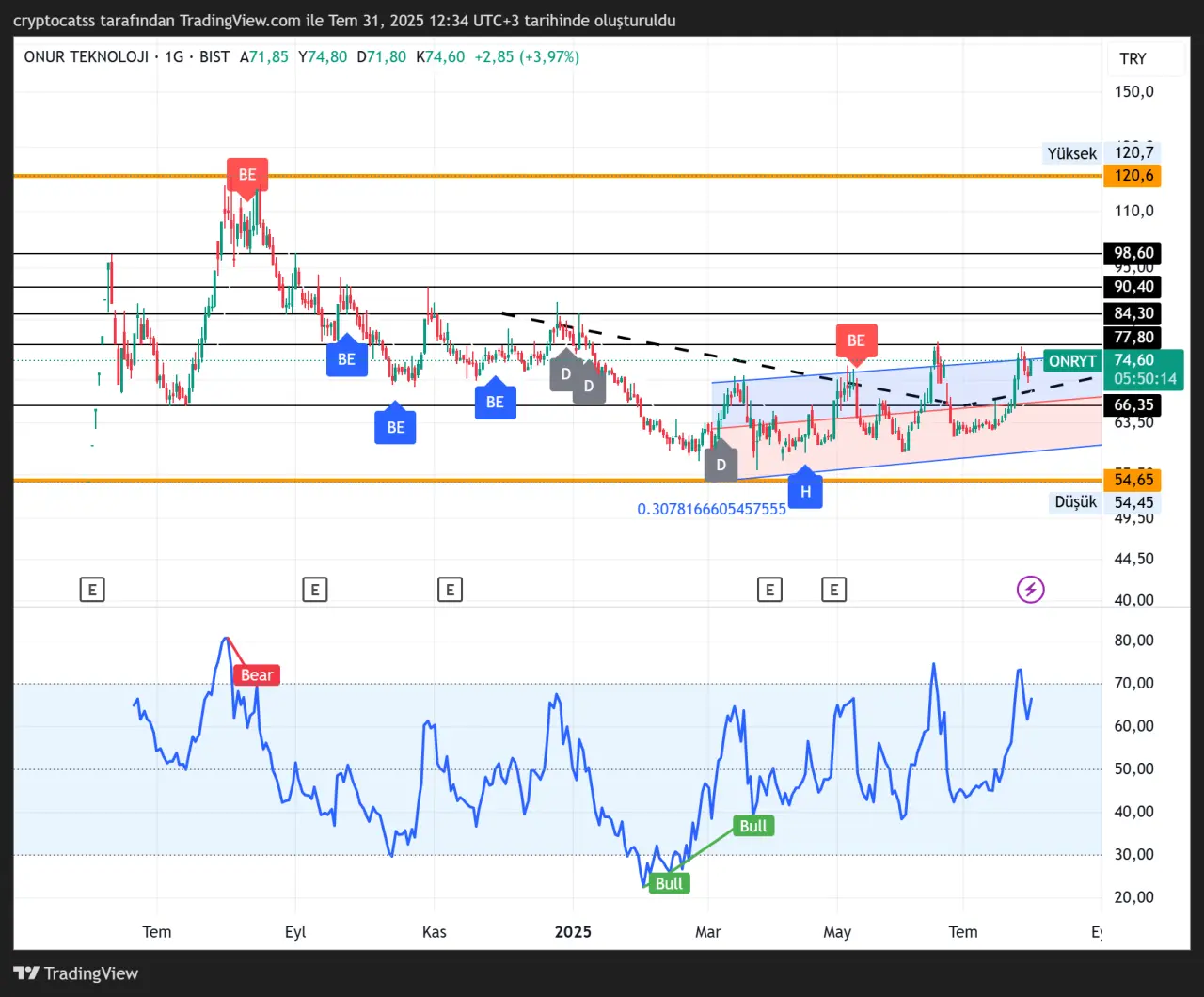Click the 1G interval in the chart header
This screenshot has height=997, width=1204.
click(x=174, y=56)
